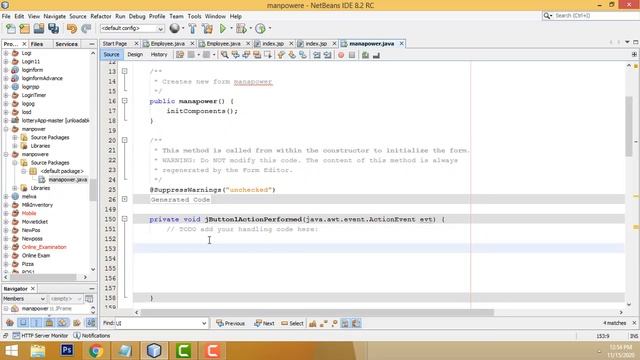This screenshot has width=640, height=360.
Task: Open the Members dropdown in Navigator
Action: [x=24, y=299]
